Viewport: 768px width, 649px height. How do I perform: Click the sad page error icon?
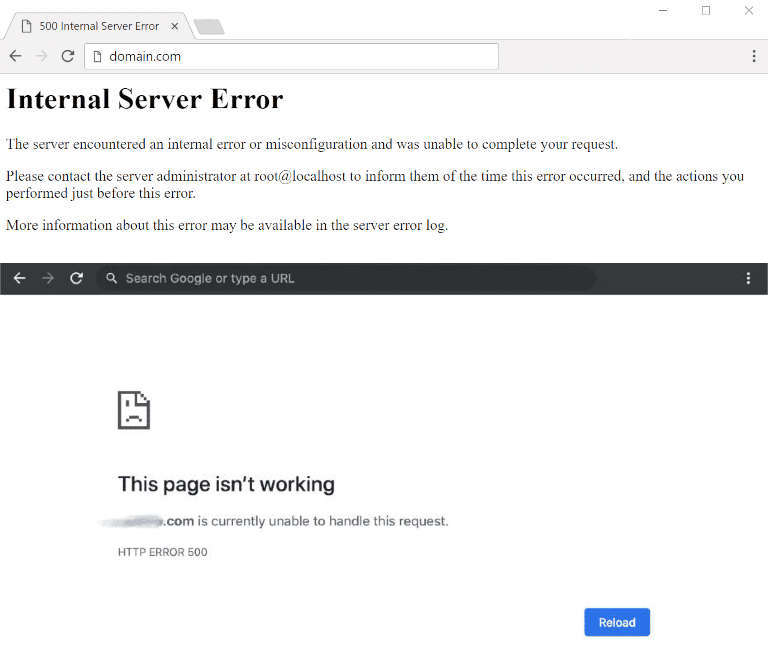[134, 410]
